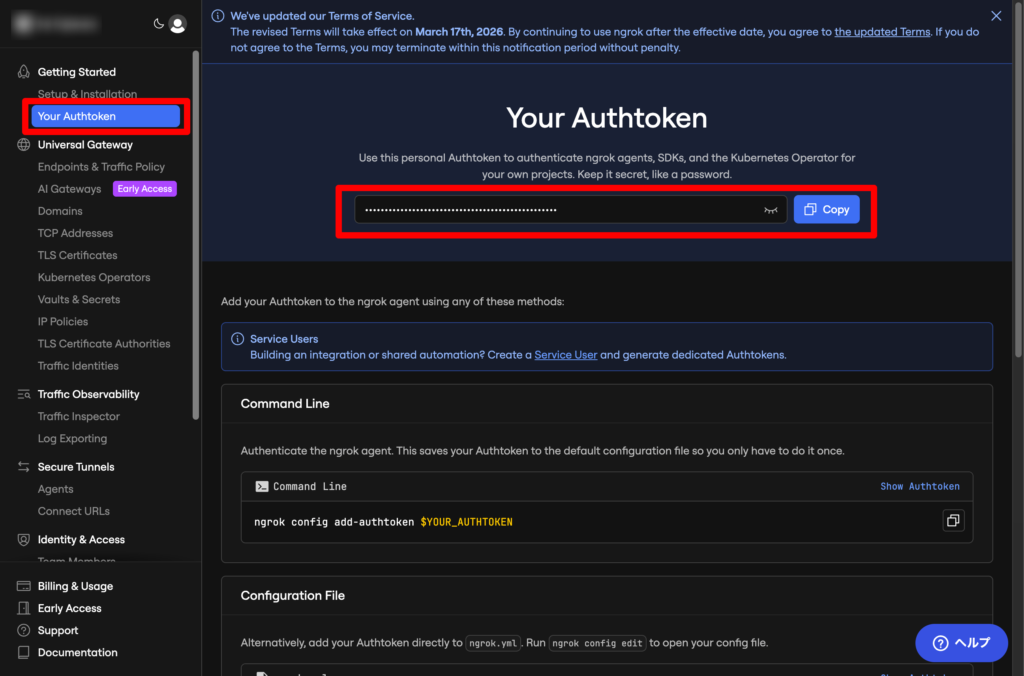Reveal the hidden Authtoken with eye icon
The height and width of the screenshot is (676, 1024).
770,210
